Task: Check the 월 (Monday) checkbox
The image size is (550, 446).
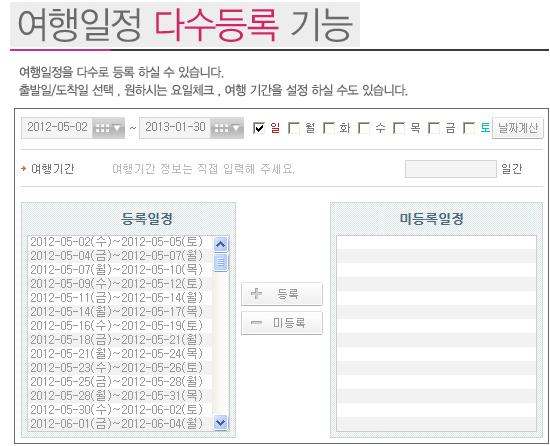Action: pyautogui.click(x=294, y=128)
